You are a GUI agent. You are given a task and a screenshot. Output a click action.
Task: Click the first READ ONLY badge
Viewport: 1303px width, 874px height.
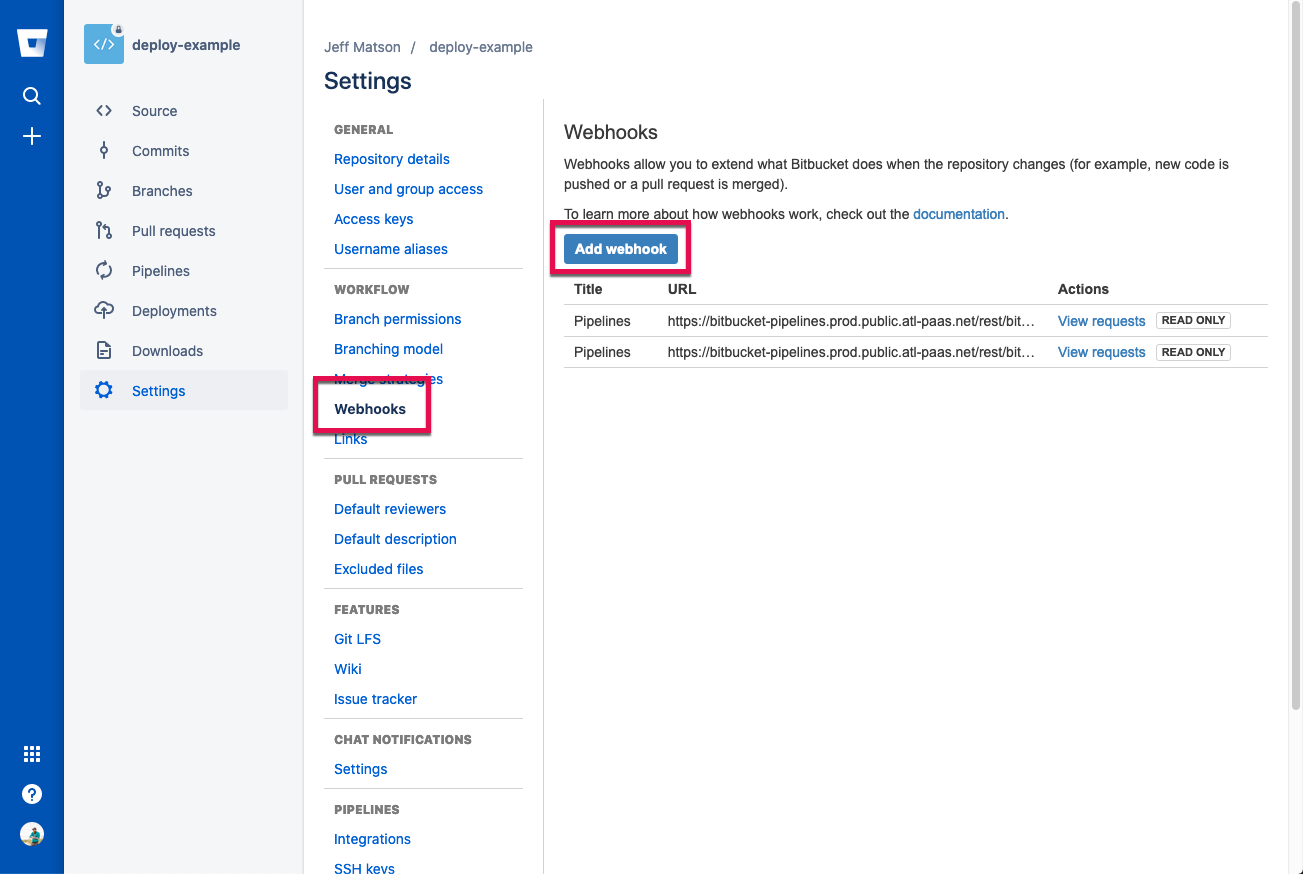point(1193,321)
